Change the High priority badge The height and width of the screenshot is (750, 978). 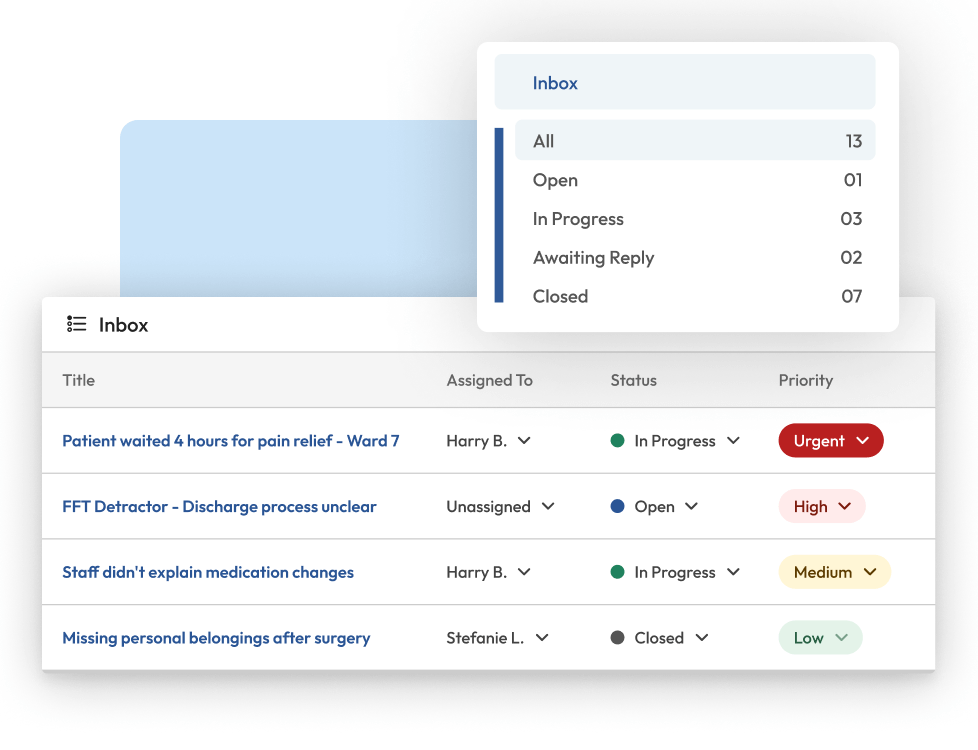tap(821, 507)
